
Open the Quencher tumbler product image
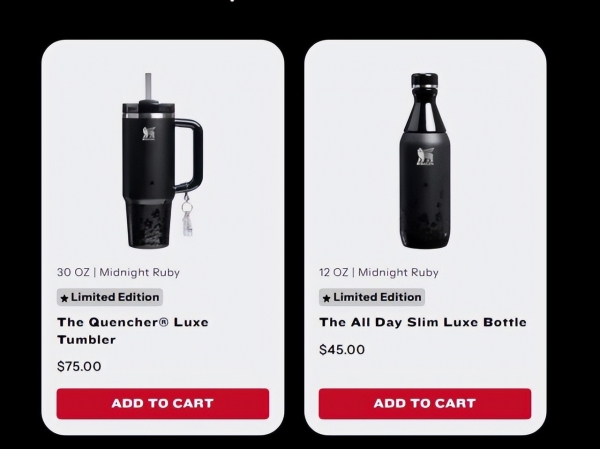[x=163, y=161]
